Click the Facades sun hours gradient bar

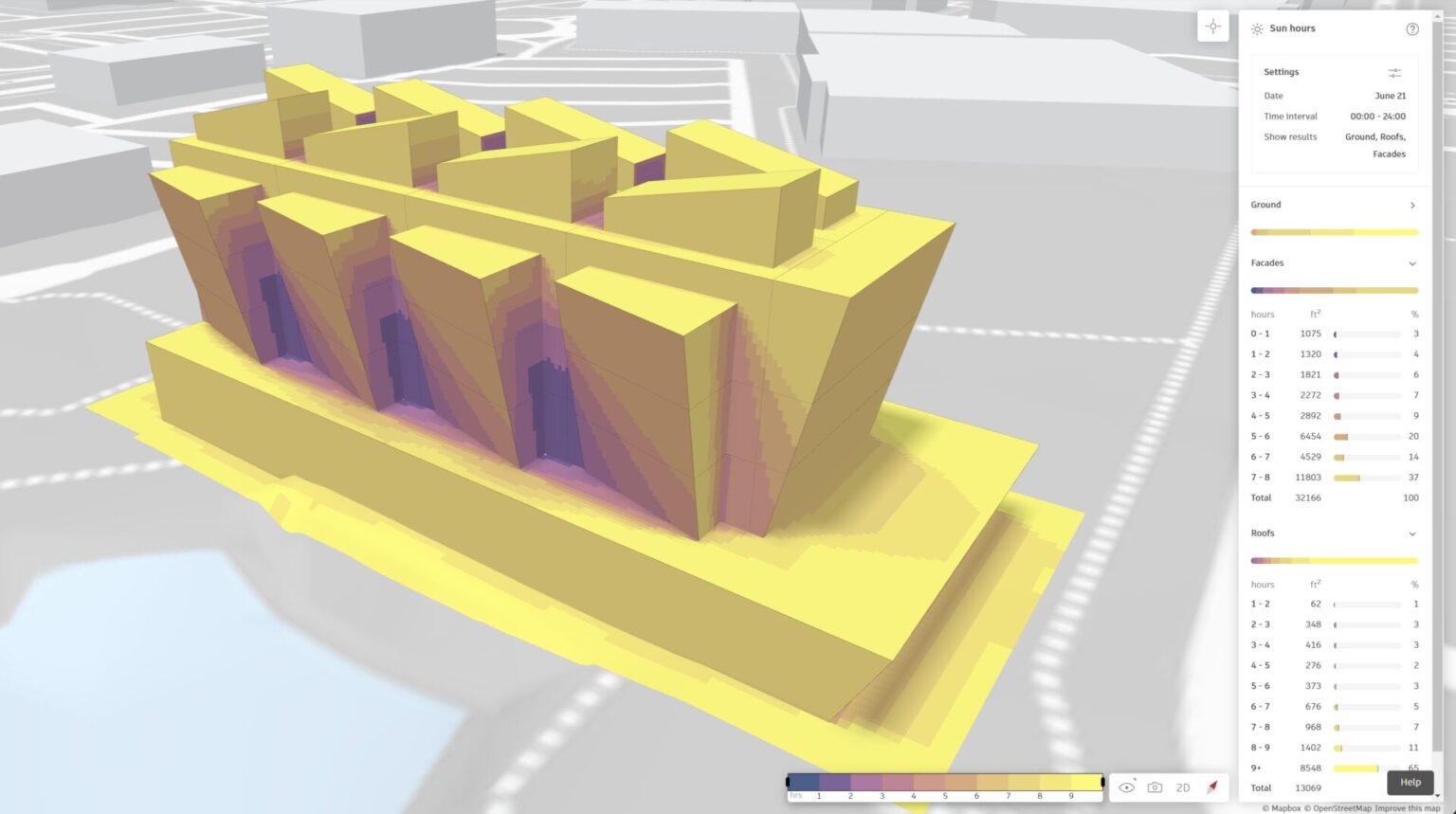coord(1332,290)
